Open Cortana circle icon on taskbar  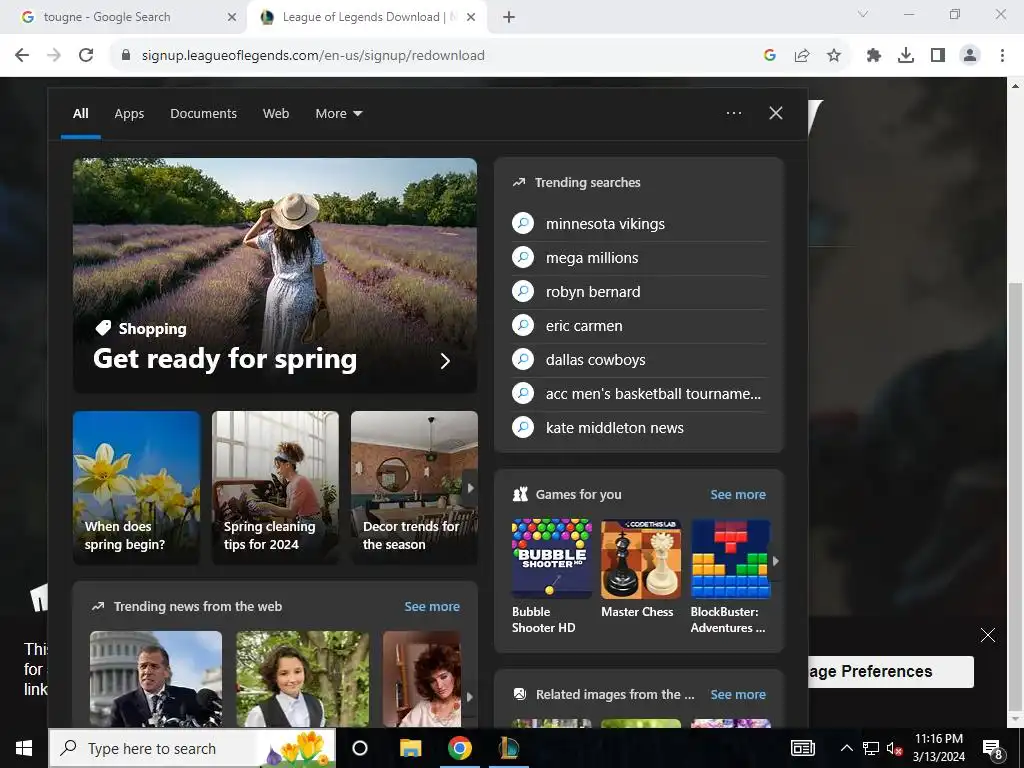360,748
